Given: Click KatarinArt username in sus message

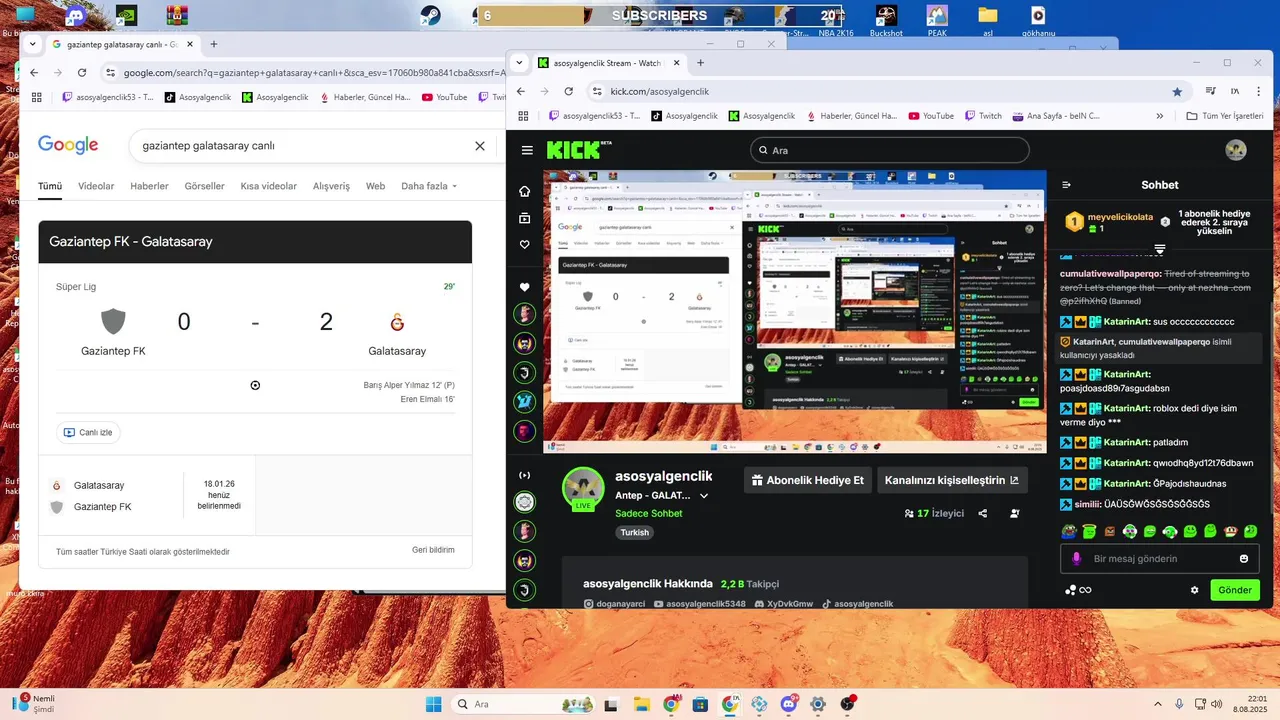Looking at the screenshot, I should click(x=1128, y=322).
